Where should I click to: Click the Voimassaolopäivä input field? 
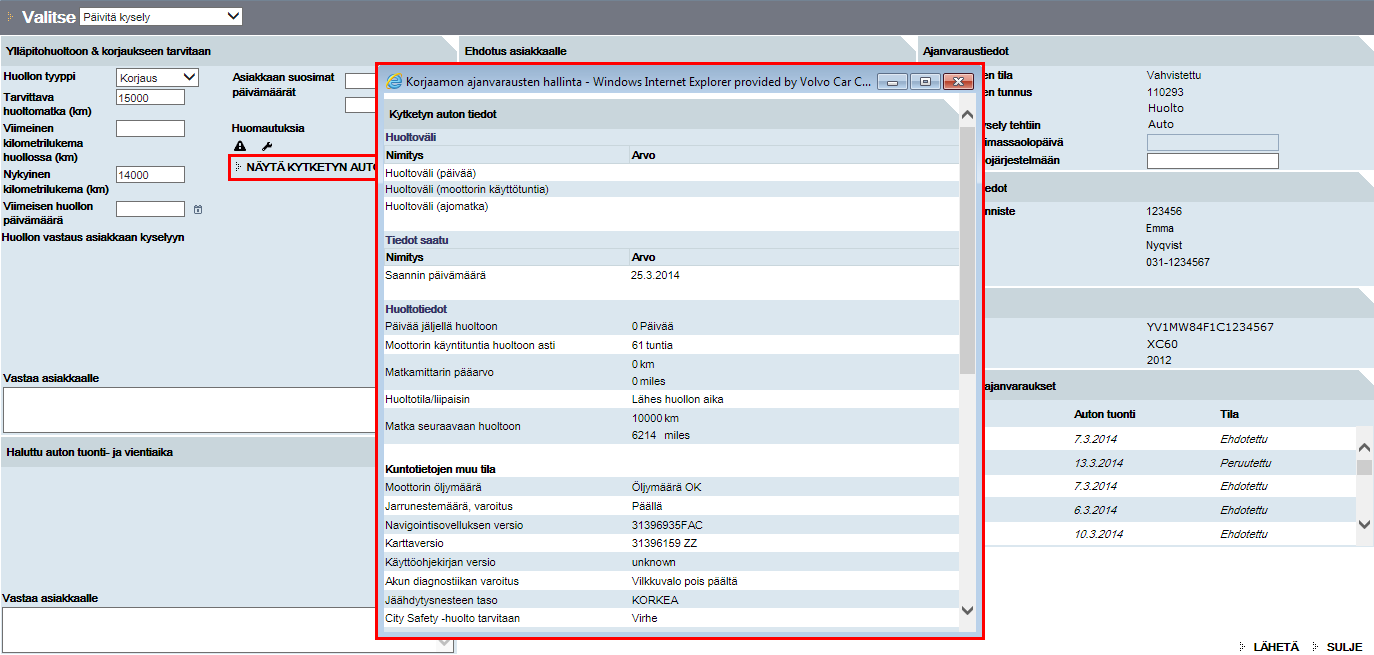coord(1213,142)
